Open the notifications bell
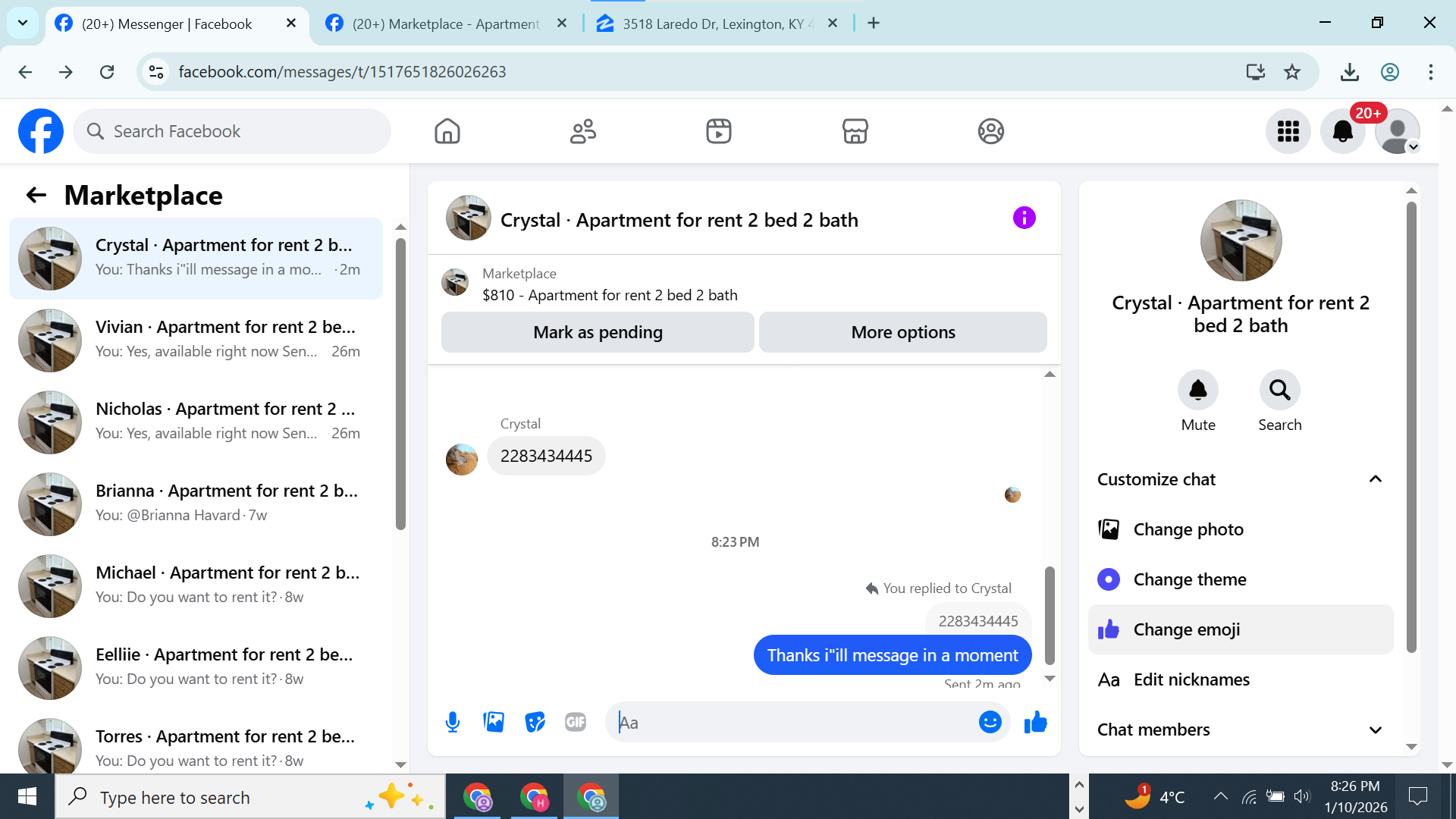Image resolution: width=1456 pixels, height=819 pixels. pos(1342,131)
